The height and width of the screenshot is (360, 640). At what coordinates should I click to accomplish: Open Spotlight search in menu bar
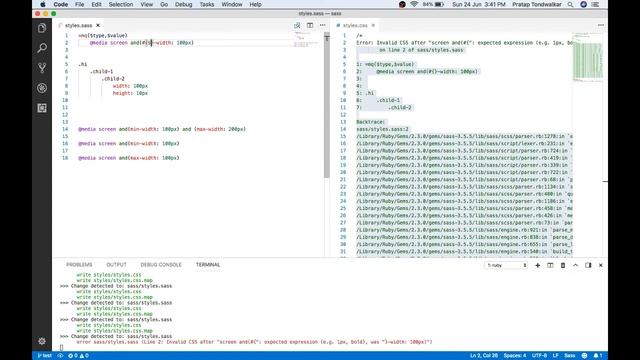[571, 4]
